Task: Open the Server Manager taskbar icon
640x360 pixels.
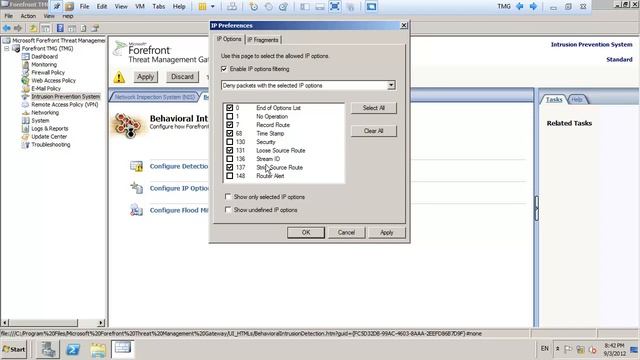Action: pos(48,349)
